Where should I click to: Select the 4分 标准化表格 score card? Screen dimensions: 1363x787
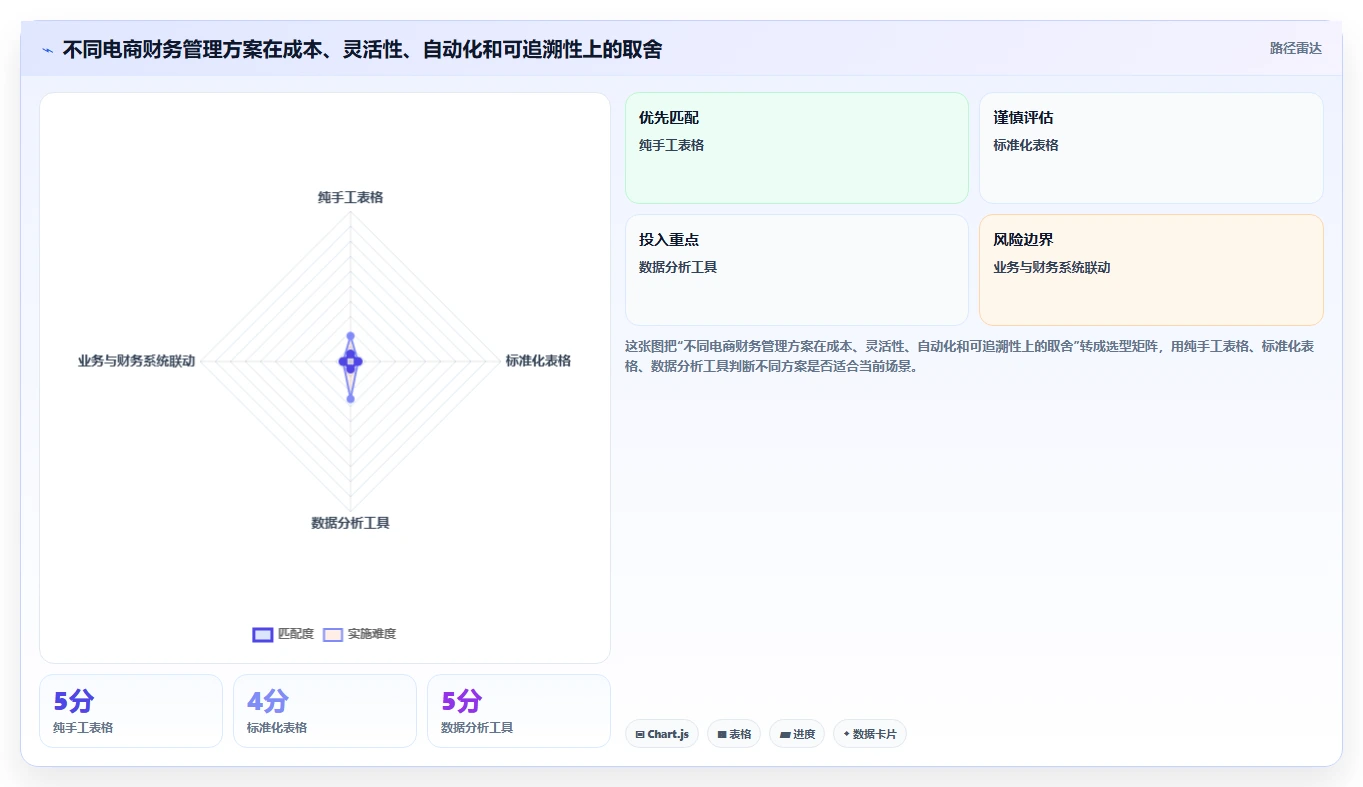tap(325, 711)
